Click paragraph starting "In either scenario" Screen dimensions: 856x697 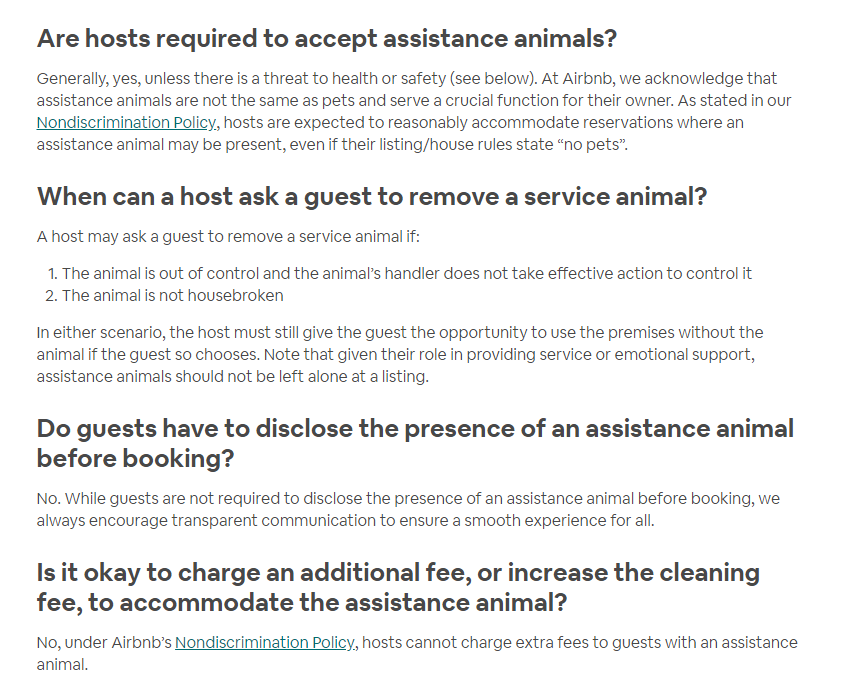point(400,354)
